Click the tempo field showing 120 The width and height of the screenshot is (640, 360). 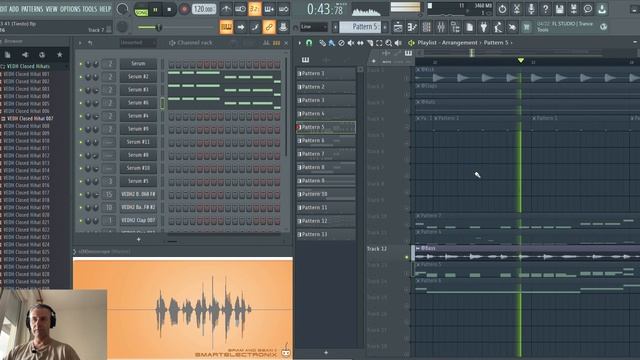(204, 9)
